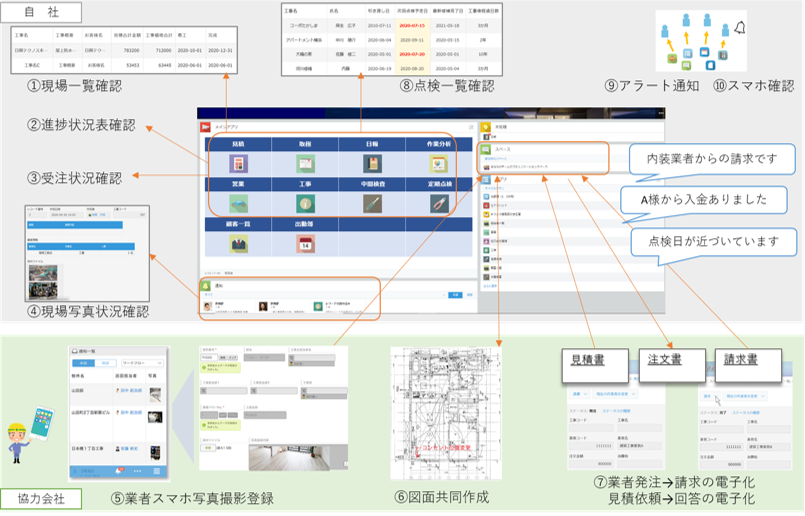
Task: Open the ワークフロー dropdown in phone list
Action: tap(142, 363)
